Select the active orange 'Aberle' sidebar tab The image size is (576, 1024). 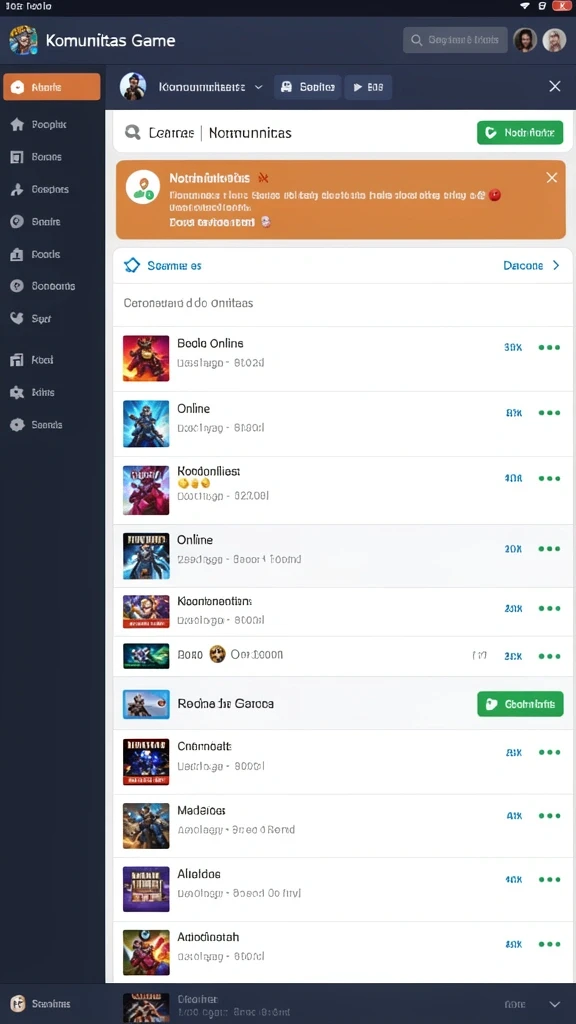point(52,87)
